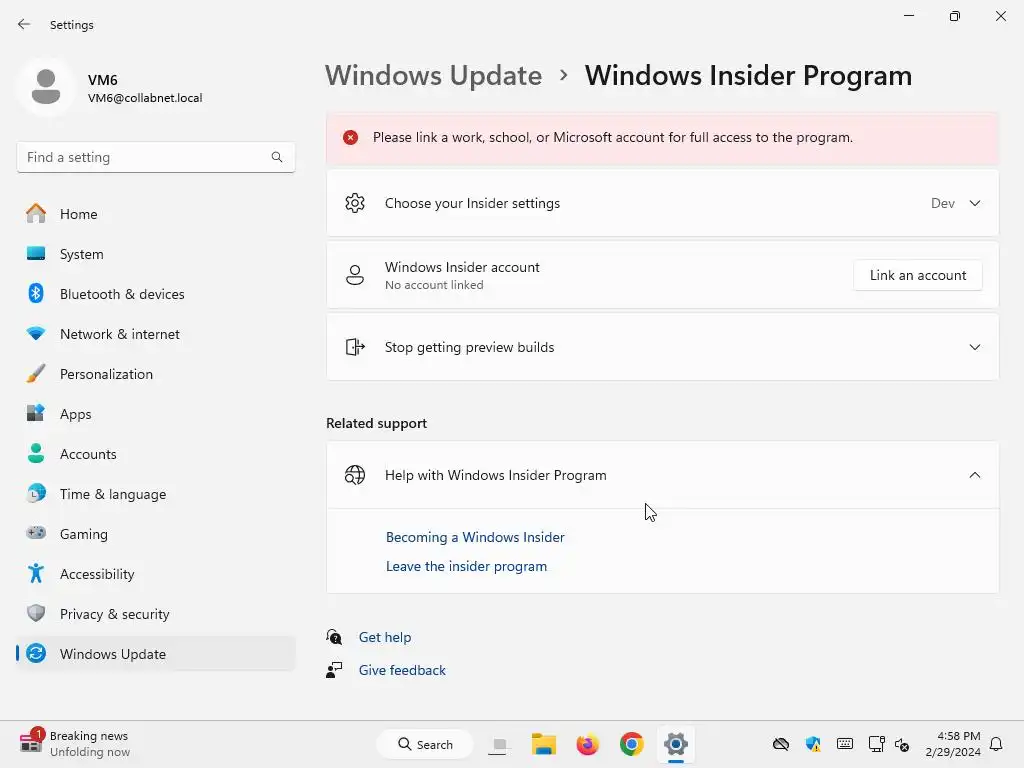Go to Time & language settings

coord(155,494)
